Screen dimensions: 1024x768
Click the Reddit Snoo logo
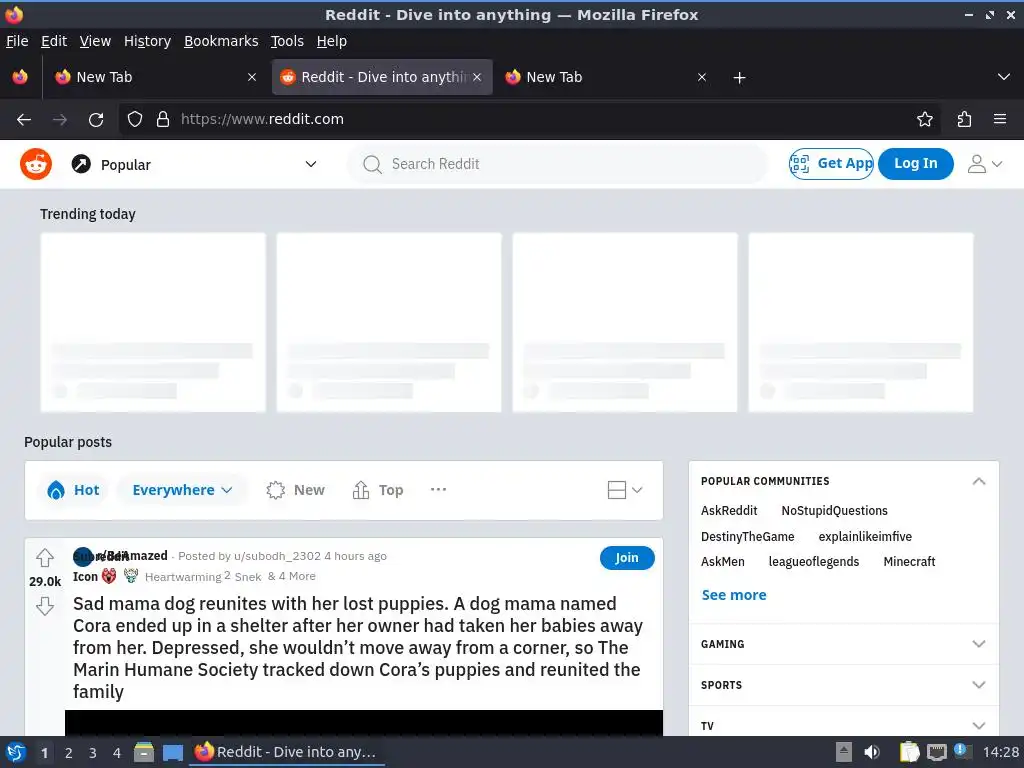point(36,164)
